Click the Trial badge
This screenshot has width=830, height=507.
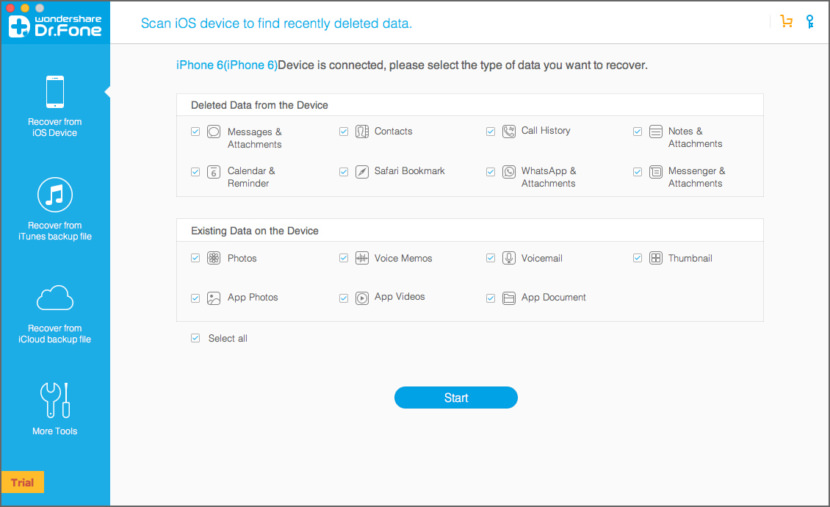point(22,483)
